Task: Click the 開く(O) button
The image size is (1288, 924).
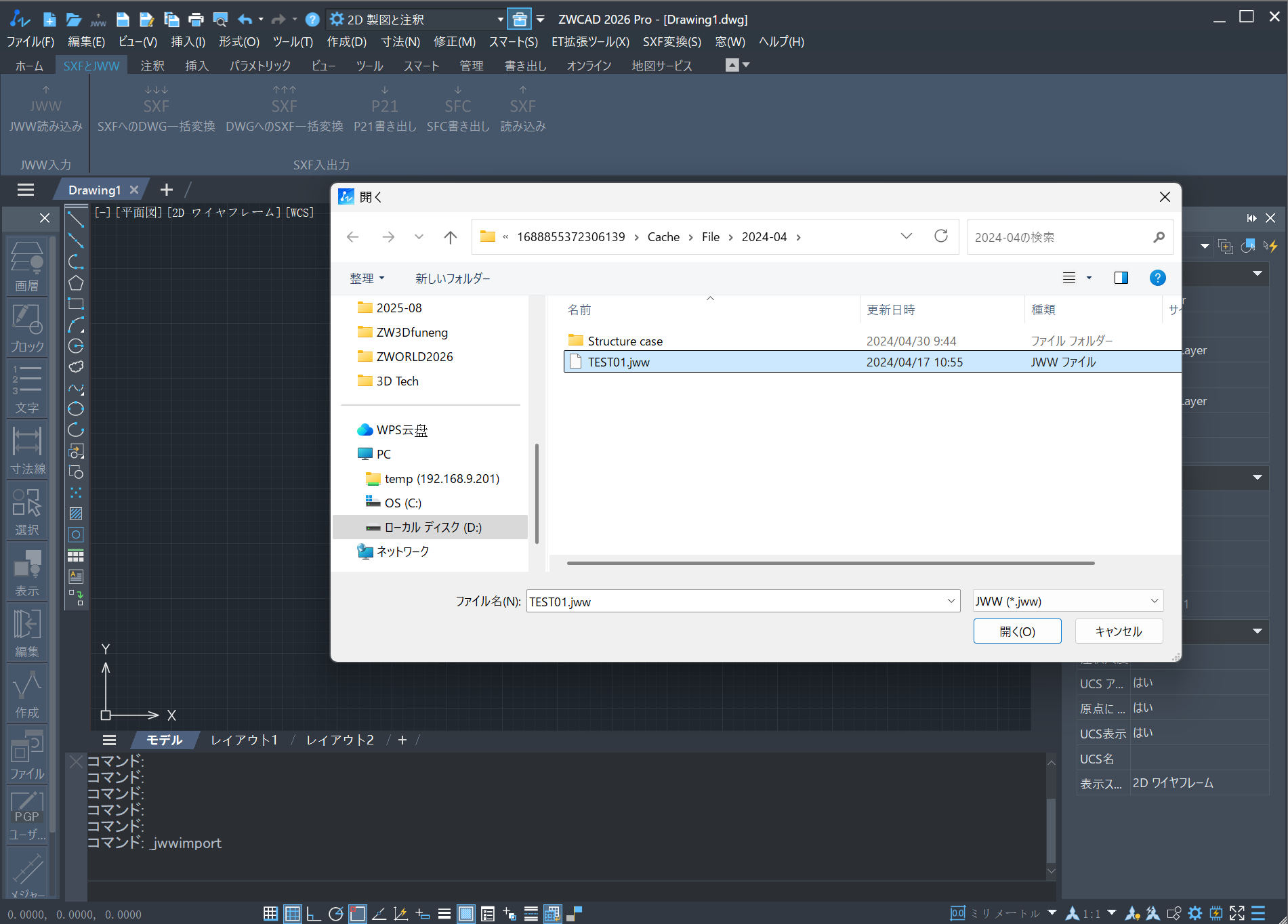Action: click(1018, 631)
